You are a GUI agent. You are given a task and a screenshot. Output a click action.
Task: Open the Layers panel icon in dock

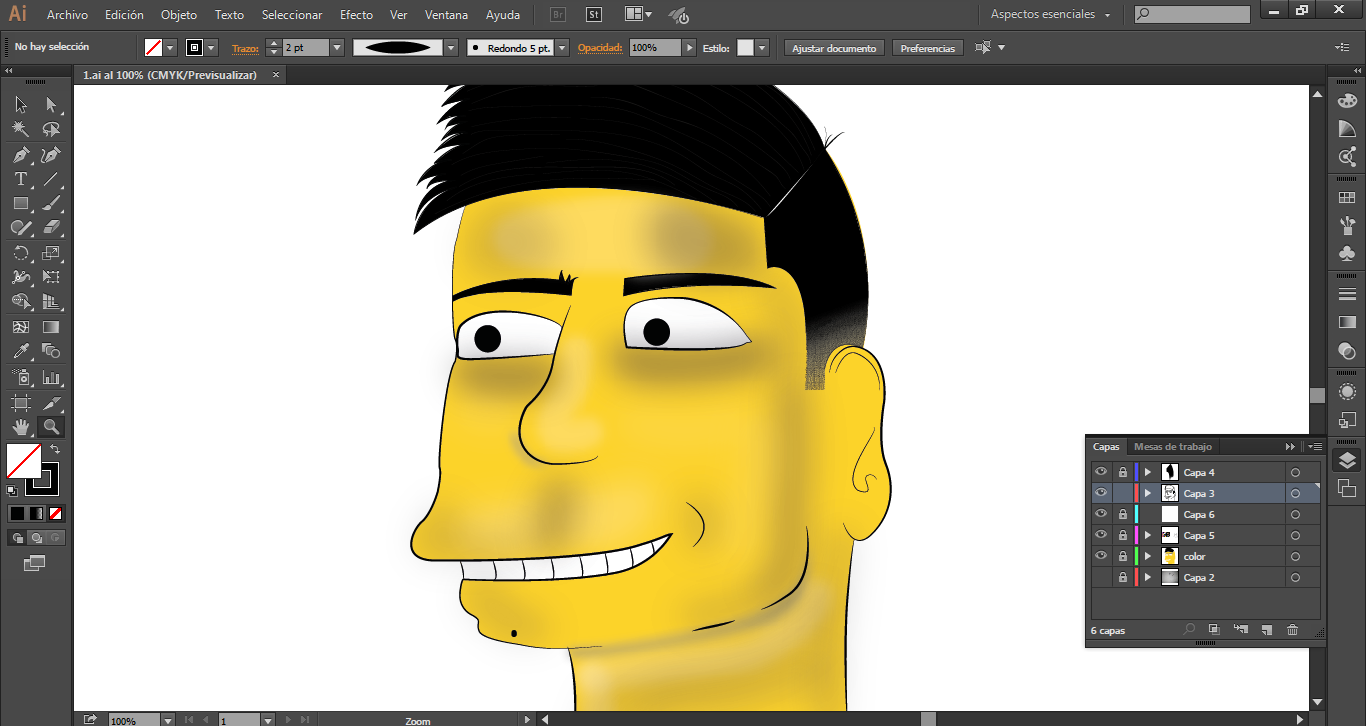(x=1347, y=460)
